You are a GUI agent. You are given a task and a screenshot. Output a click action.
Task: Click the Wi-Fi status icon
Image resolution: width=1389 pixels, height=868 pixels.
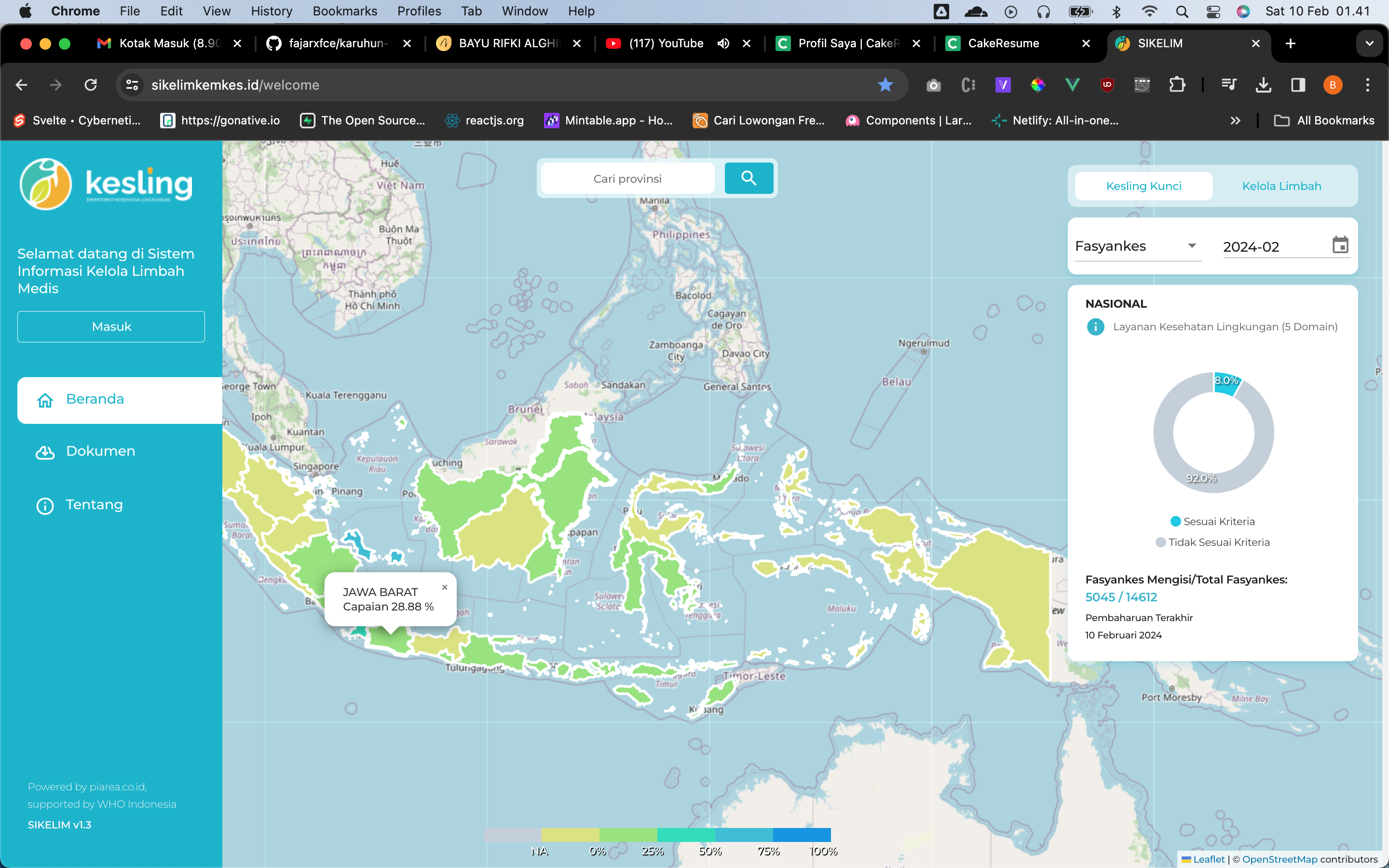pos(1149,12)
